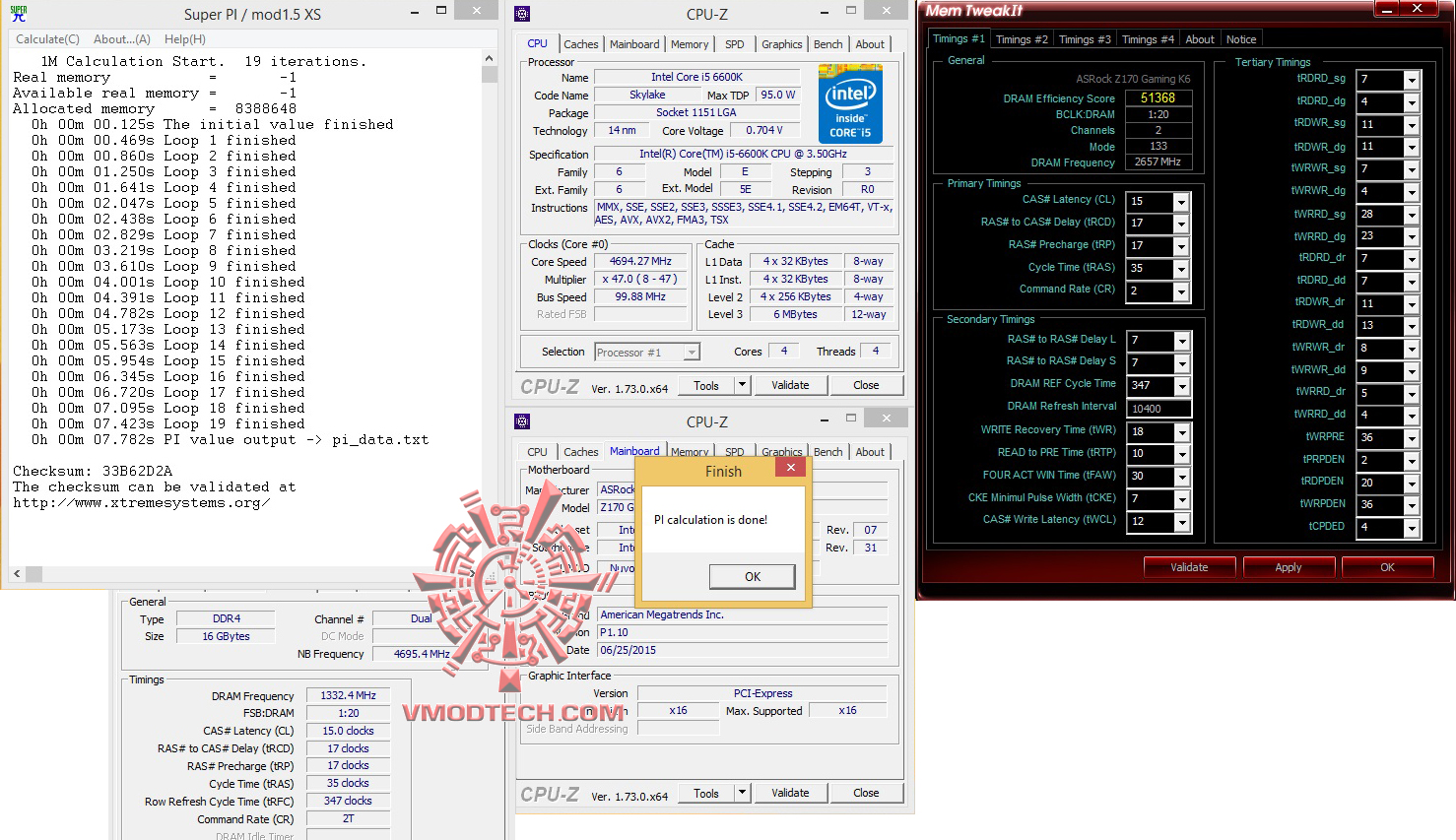Switch to Graphics tab in the CPU-Z CPU window

pyautogui.click(x=782, y=44)
